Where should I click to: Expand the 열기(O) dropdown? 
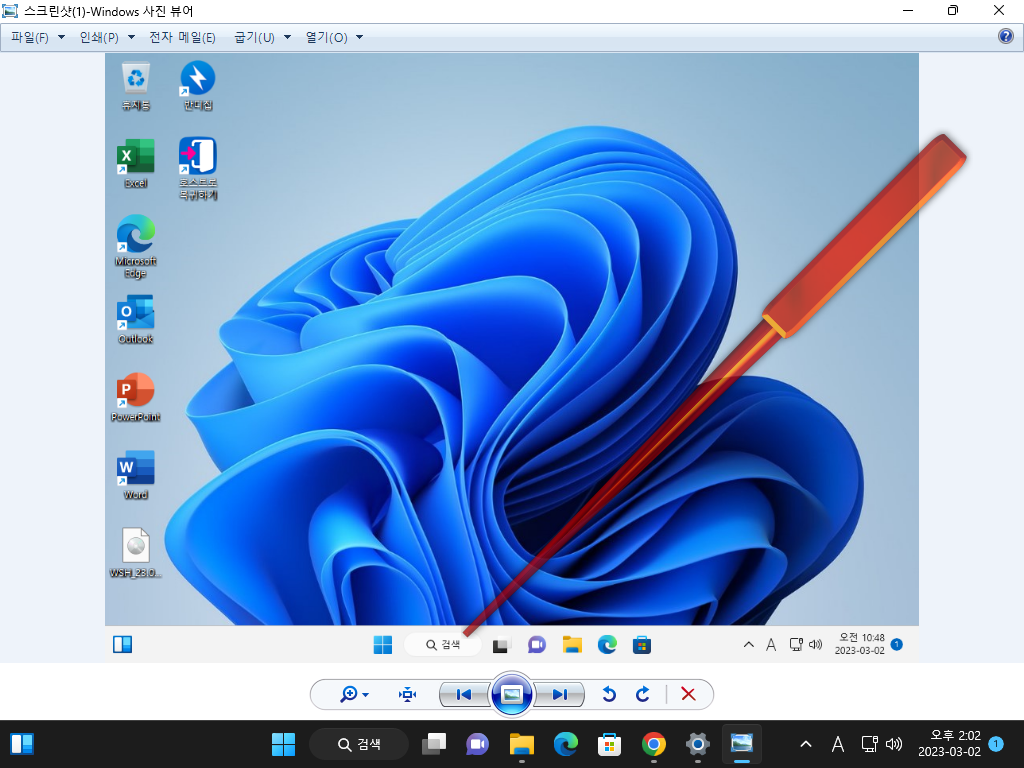pyautogui.click(x=334, y=37)
